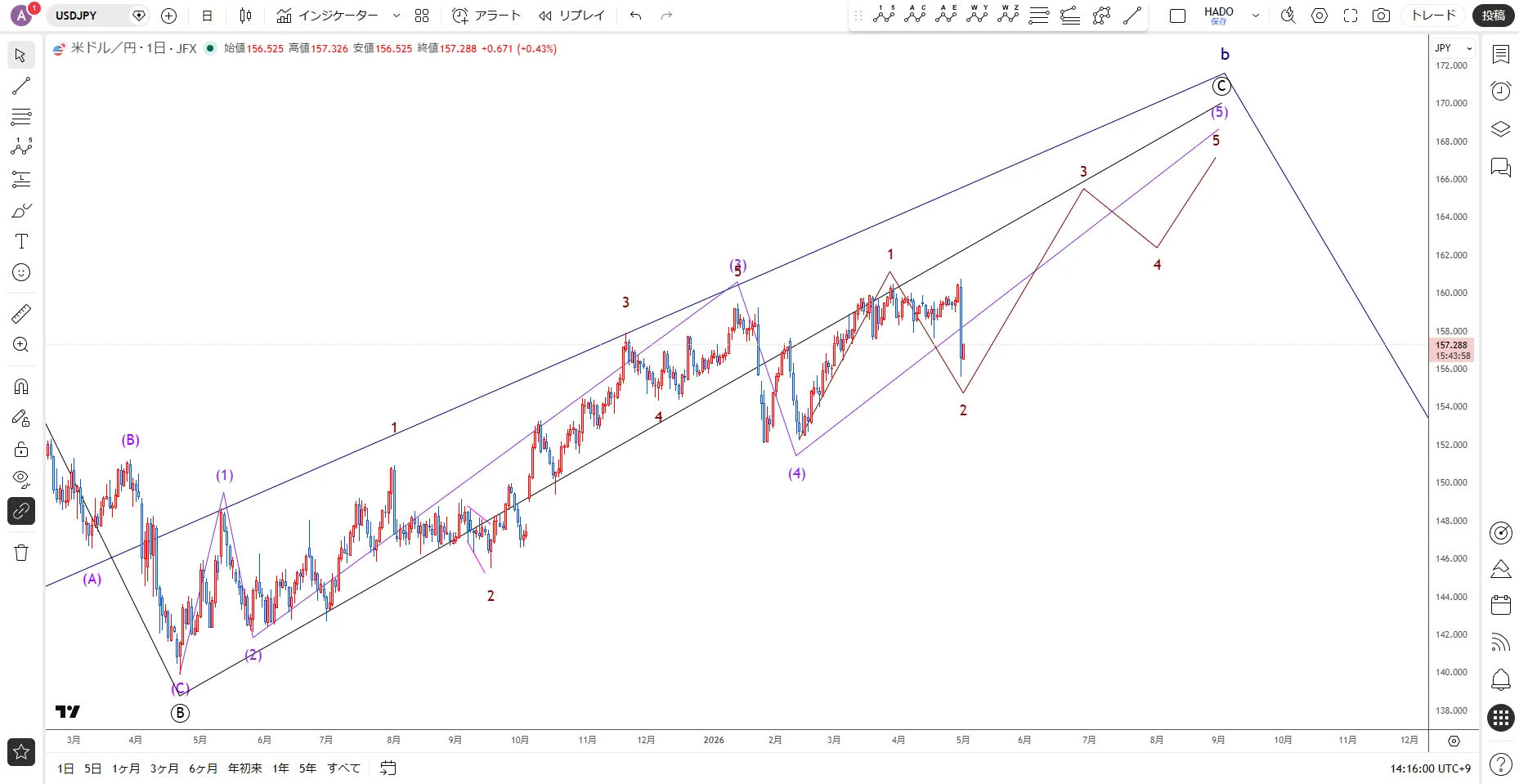Click the 投稿 publish button
1519x784 pixels.
click(1494, 16)
